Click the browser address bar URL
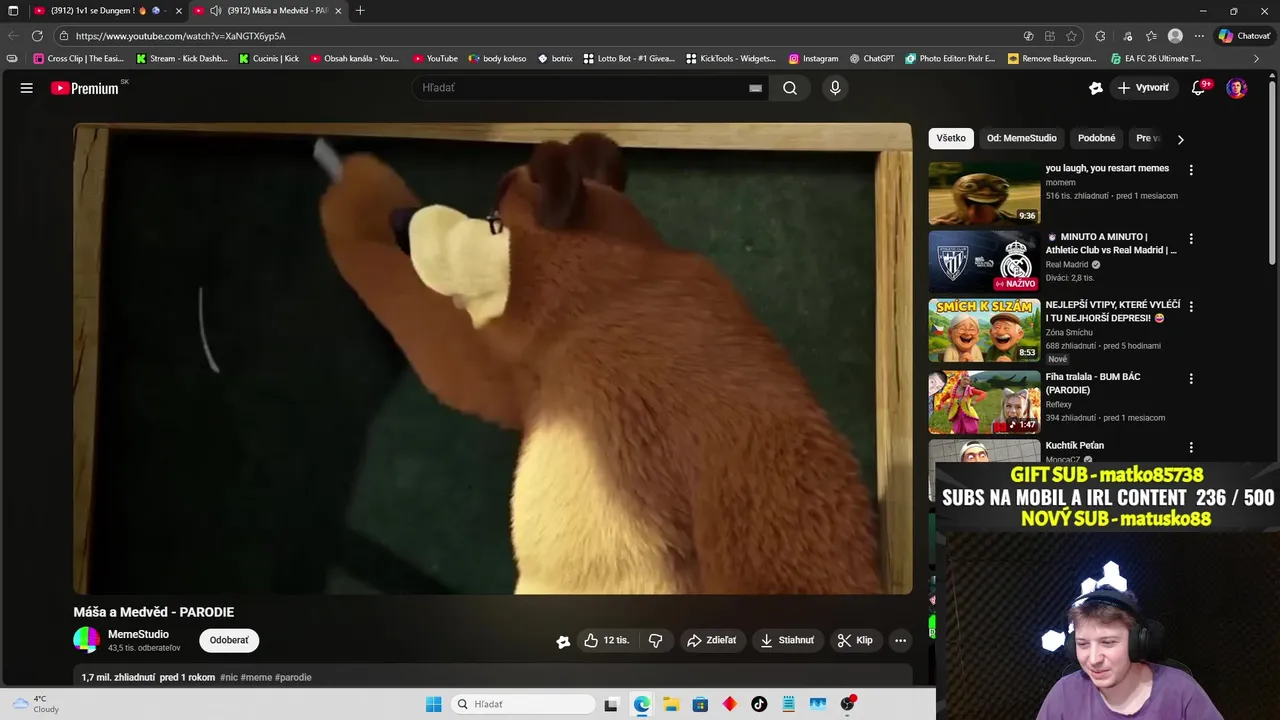 (180, 36)
